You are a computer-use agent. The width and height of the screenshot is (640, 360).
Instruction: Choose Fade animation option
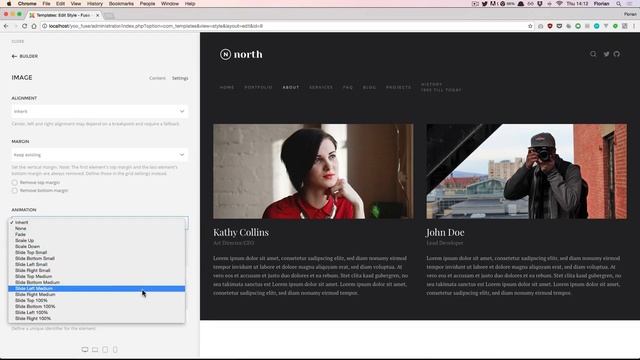[96, 235]
